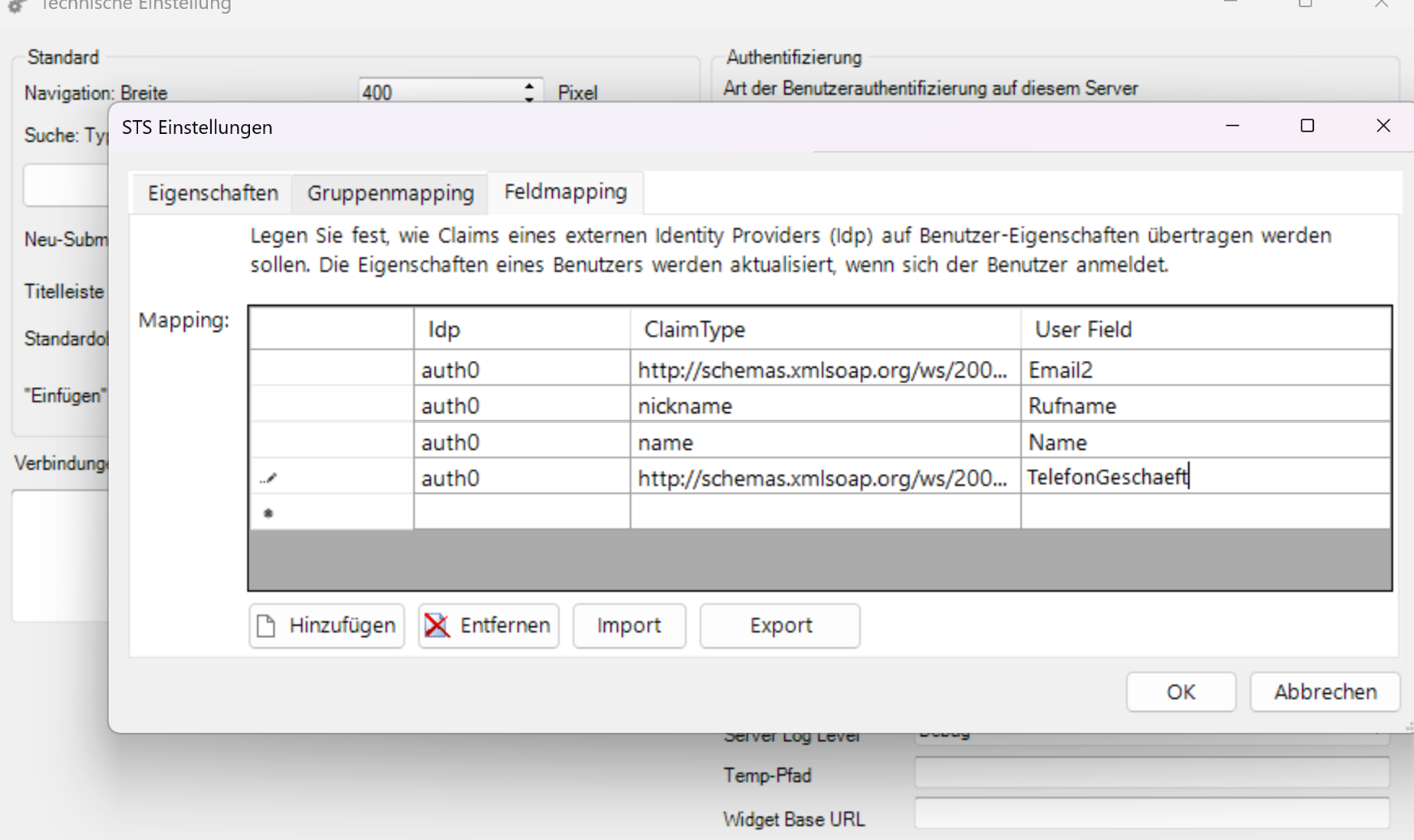Minimize the STS Einstellungen dialog
The image size is (1414, 840).
pyautogui.click(x=1232, y=126)
